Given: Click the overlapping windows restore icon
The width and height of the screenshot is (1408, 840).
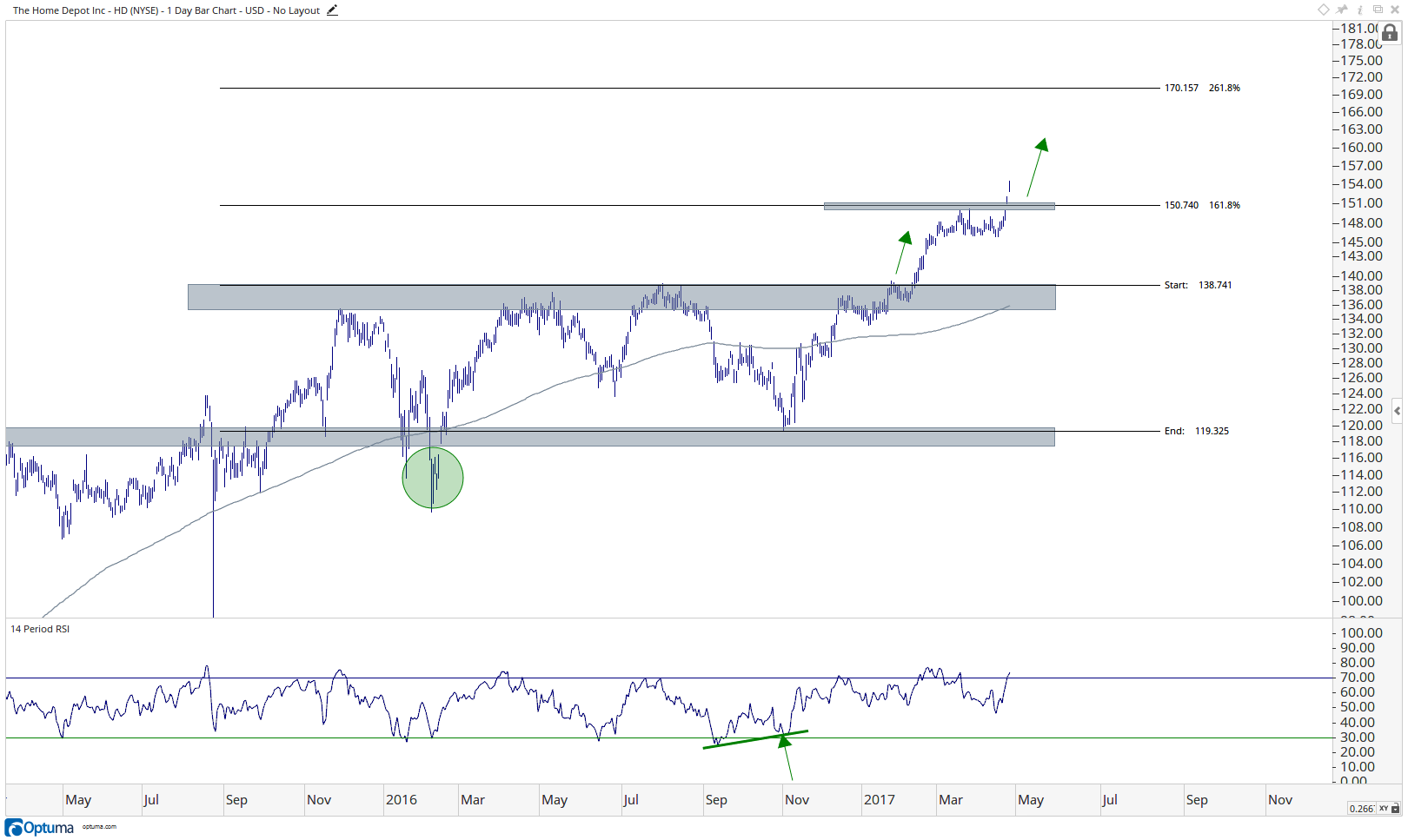Looking at the screenshot, I should 1378,10.
